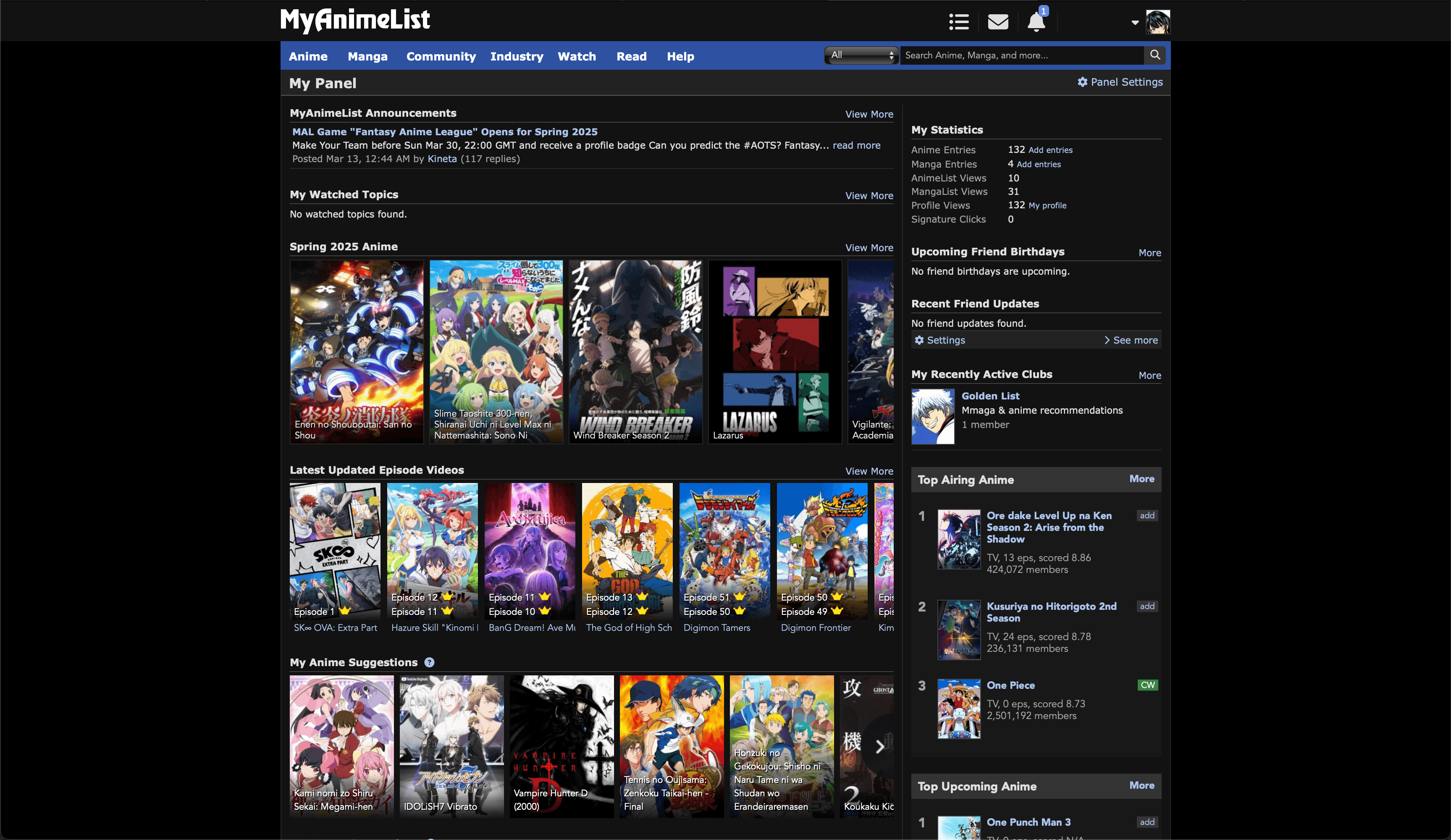The image size is (1451, 840).
Task: Click the search magnifier button
Action: [1155, 55]
